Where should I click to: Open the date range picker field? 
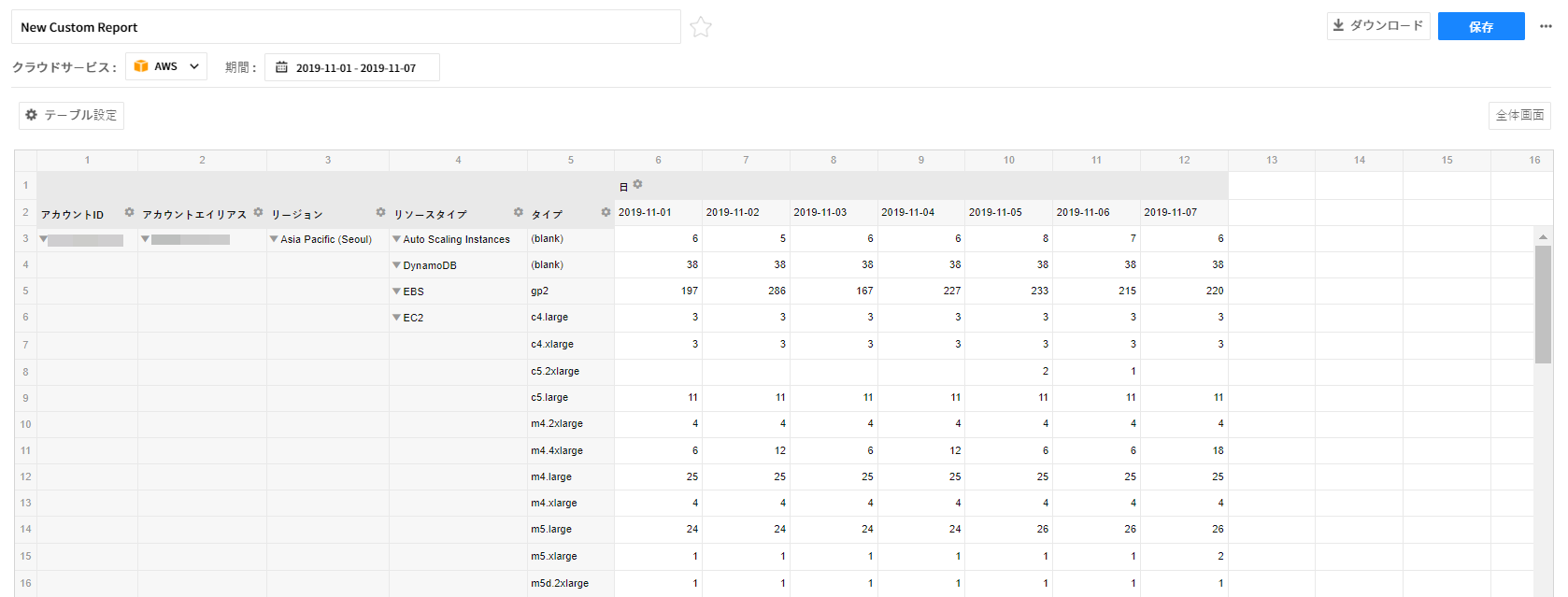click(352, 67)
